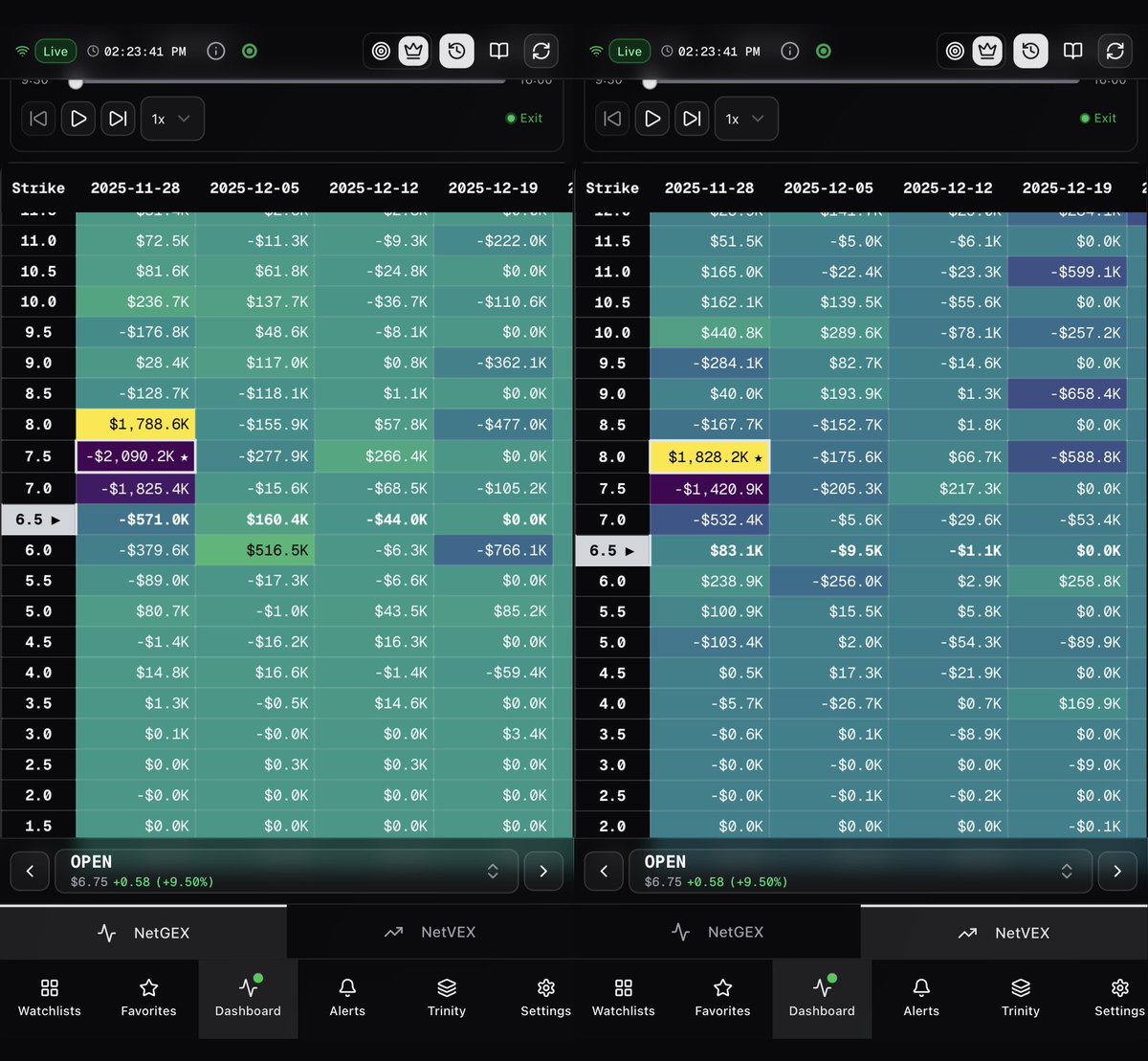Click the refresh sync icon
Screen dimensions: 1148x1061
pyautogui.click(x=541, y=51)
